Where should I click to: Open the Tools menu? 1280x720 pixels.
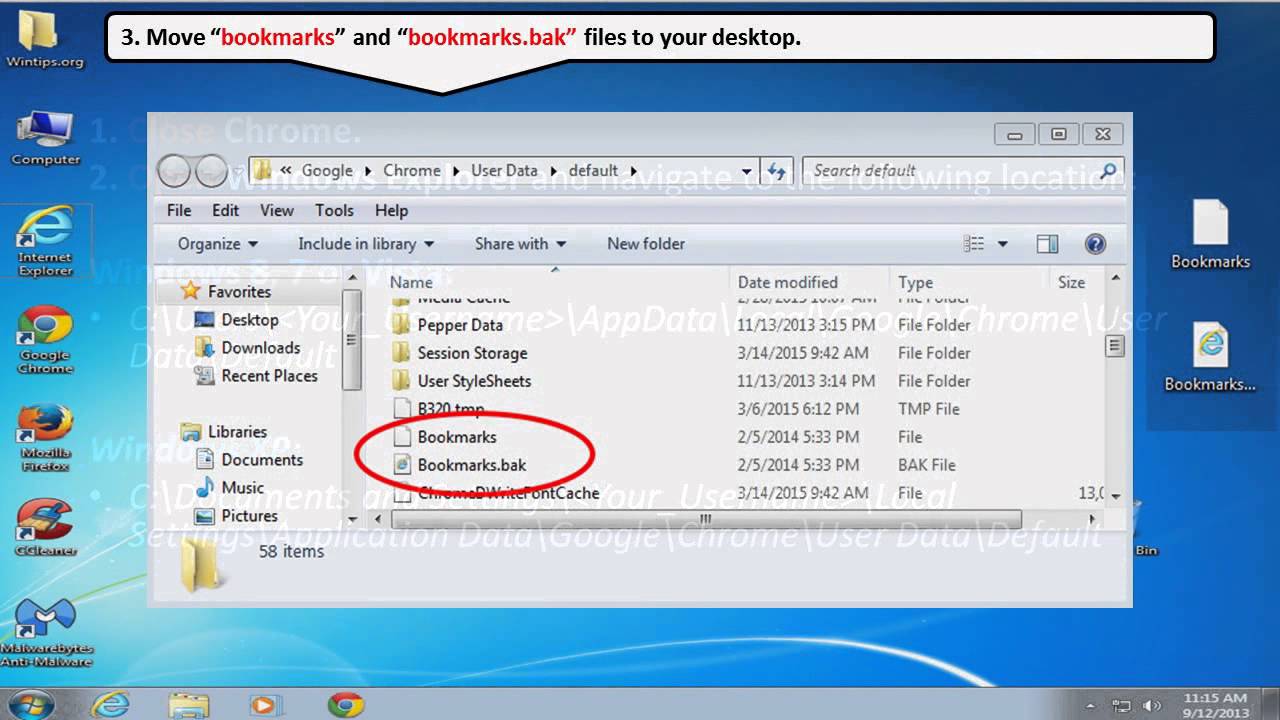pyautogui.click(x=334, y=210)
